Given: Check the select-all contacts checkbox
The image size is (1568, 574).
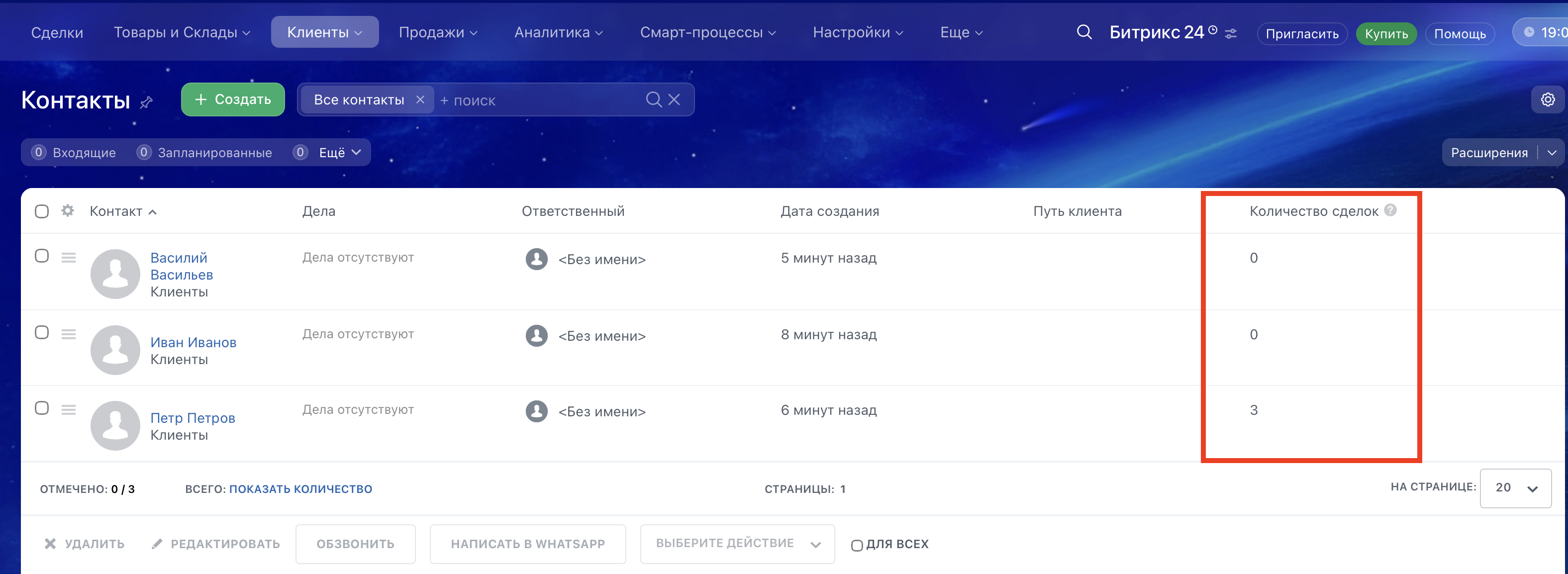Looking at the screenshot, I should [41, 211].
